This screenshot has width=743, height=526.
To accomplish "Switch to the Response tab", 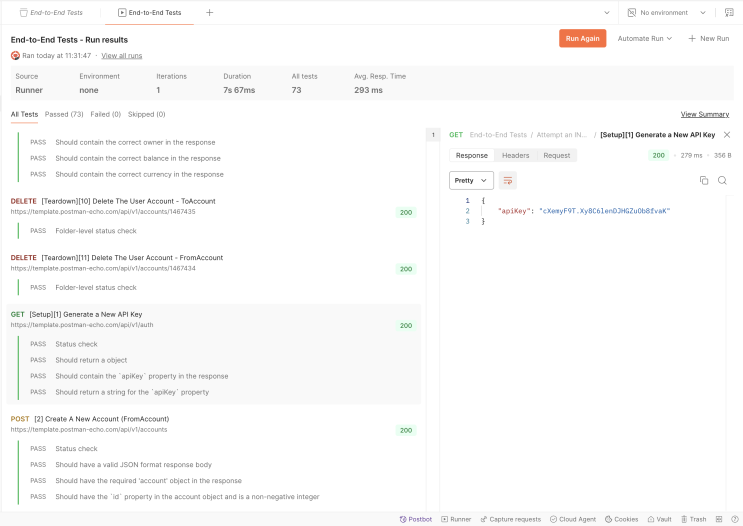I will point(471,155).
